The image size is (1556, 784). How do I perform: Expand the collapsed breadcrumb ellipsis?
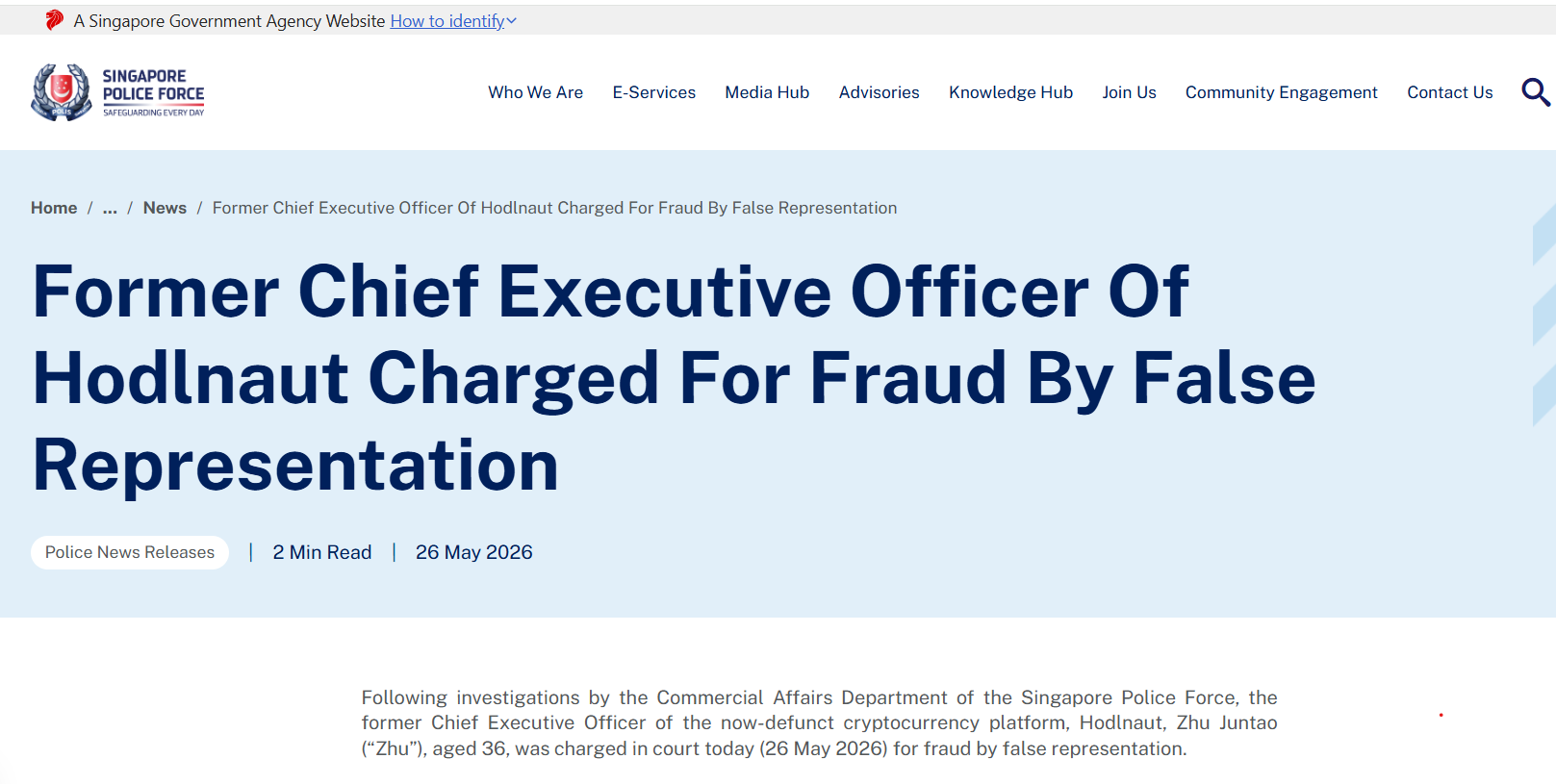point(110,208)
